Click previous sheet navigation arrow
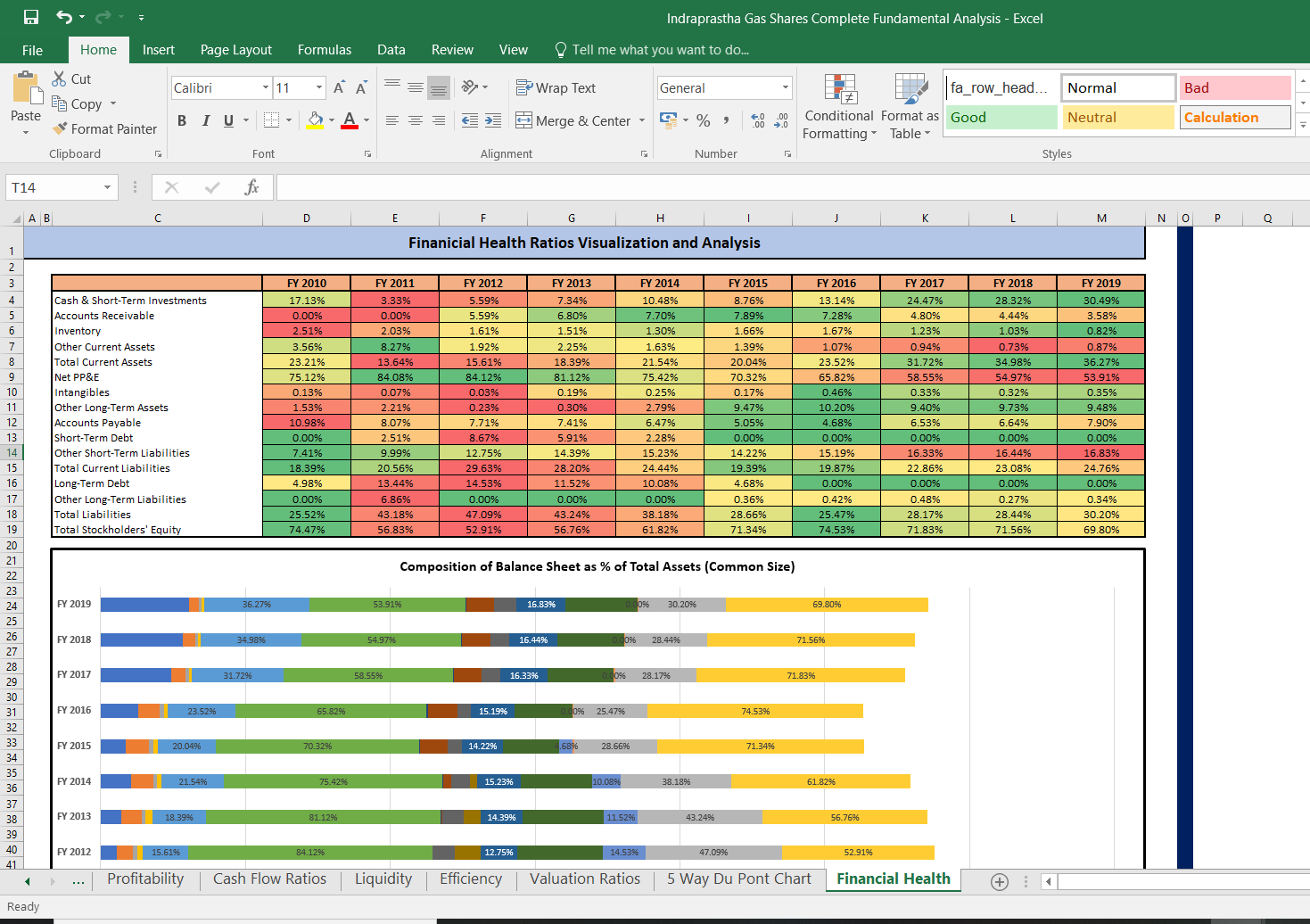This screenshot has width=1310, height=924. point(28,881)
